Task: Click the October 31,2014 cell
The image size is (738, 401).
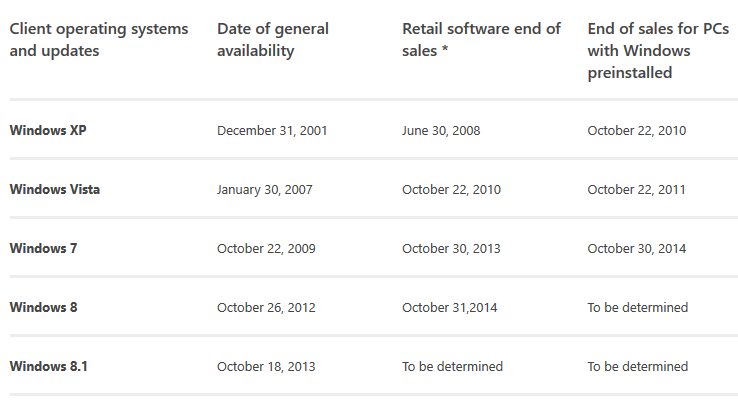Action: [x=449, y=307]
